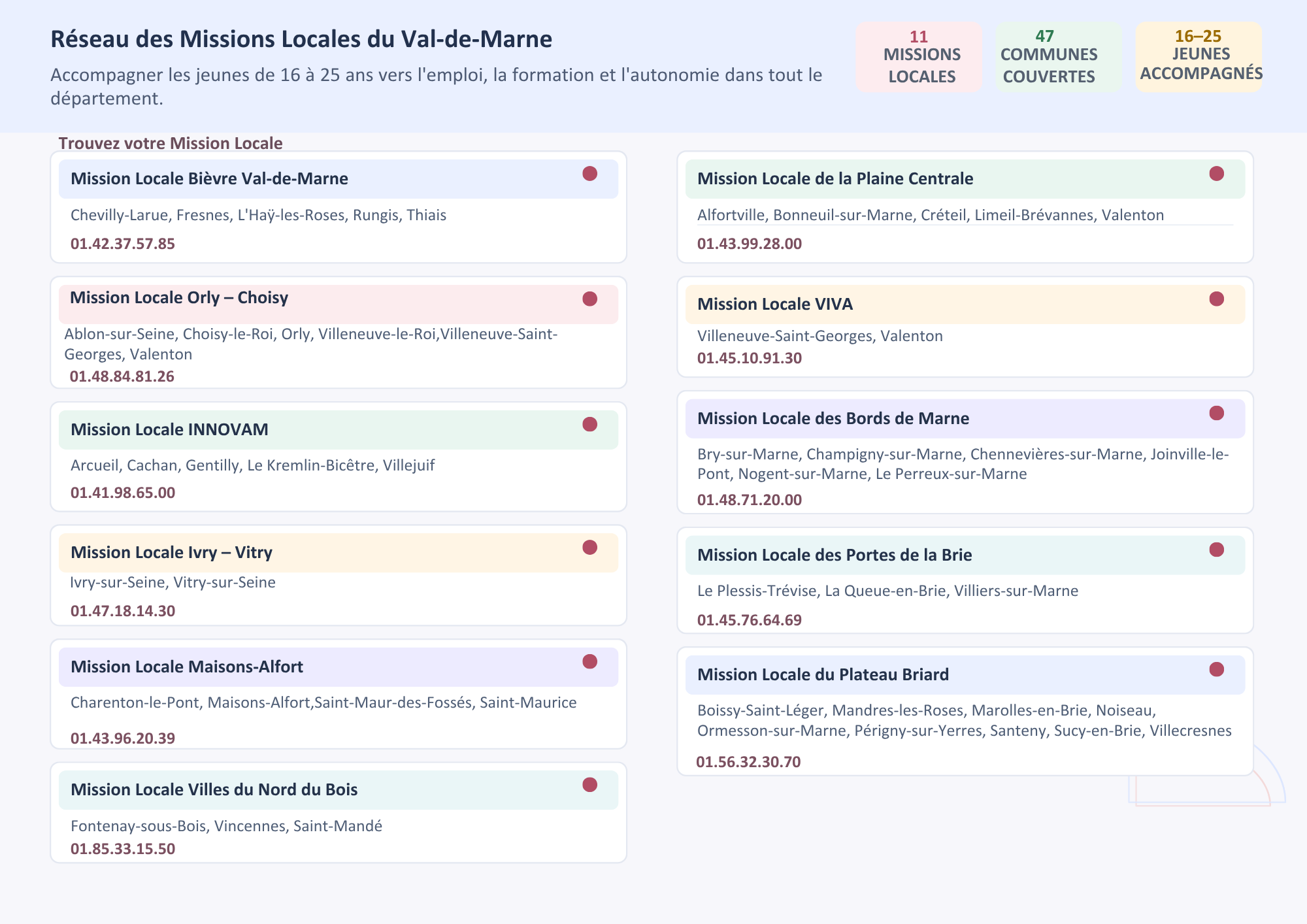Click the 16–25 Jeunes Accompagnés yellow badge

(x=1199, y=57)
